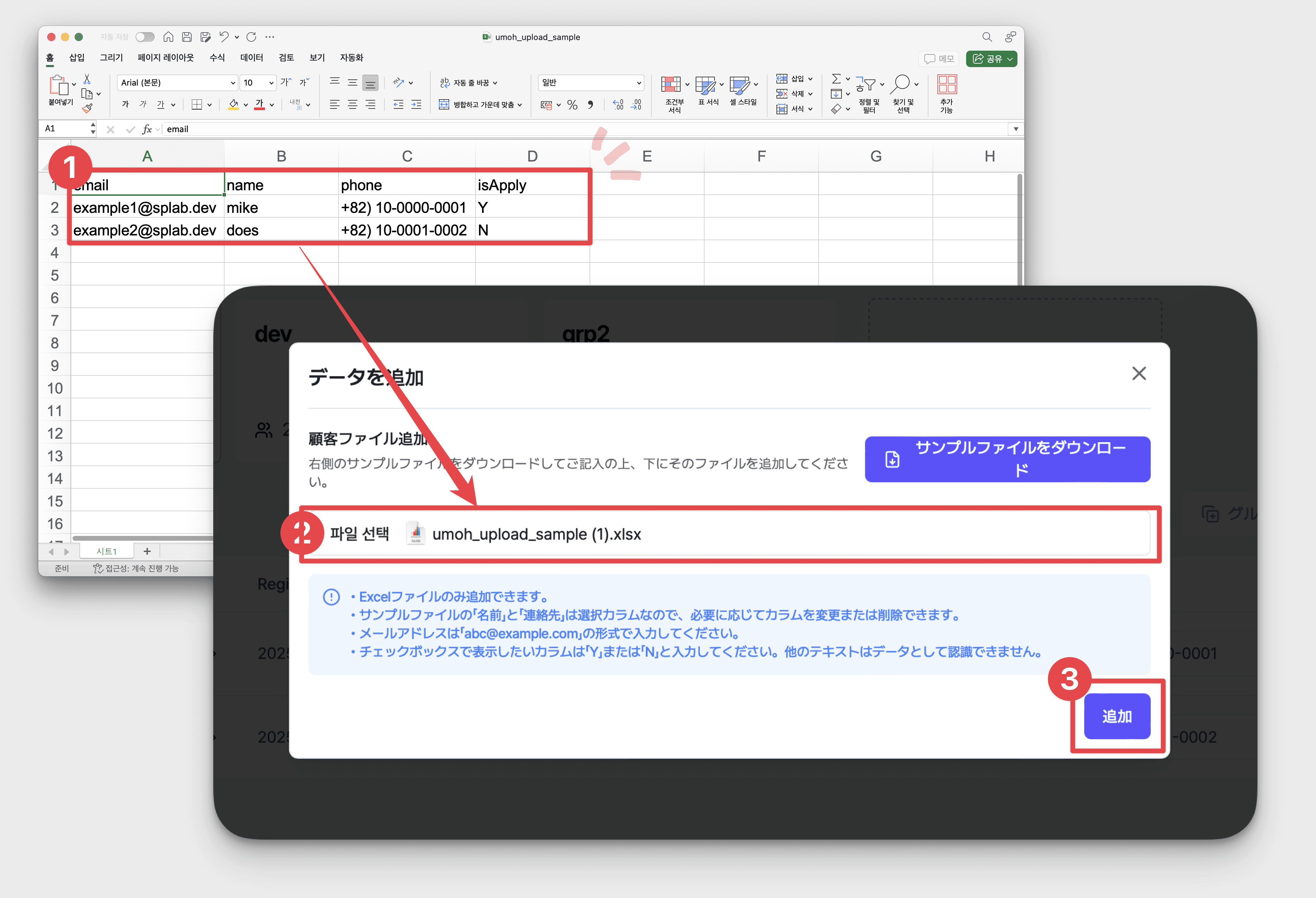Open the Data ribbon tab
1316x898 pixels.
251,58
